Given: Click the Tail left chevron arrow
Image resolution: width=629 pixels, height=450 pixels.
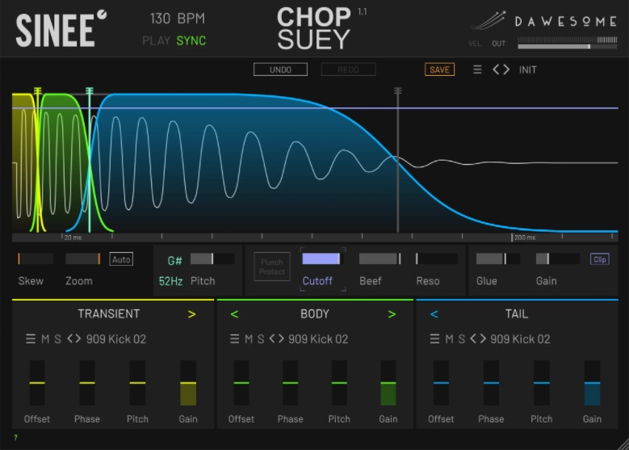Looking at the screenshot, I should [435, 314].
